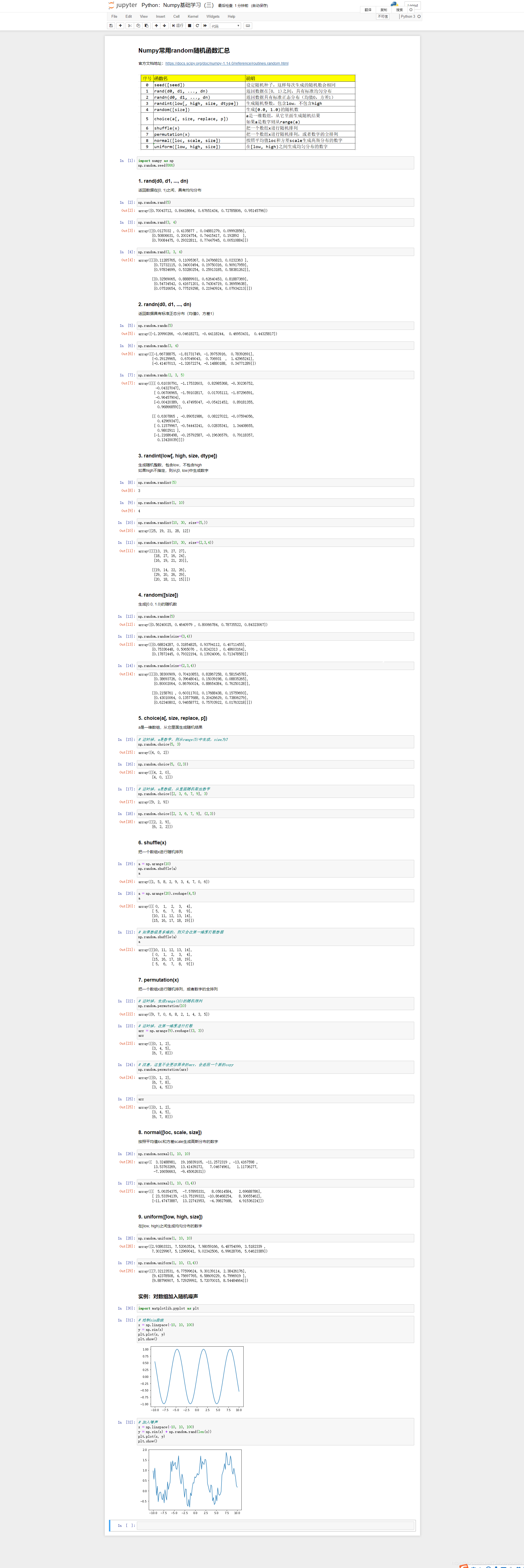Click heading 'Numpy常用random随机函数汇总'
Image resolution: width=524 pixels, height=1568 pixels.
(184, 51)
